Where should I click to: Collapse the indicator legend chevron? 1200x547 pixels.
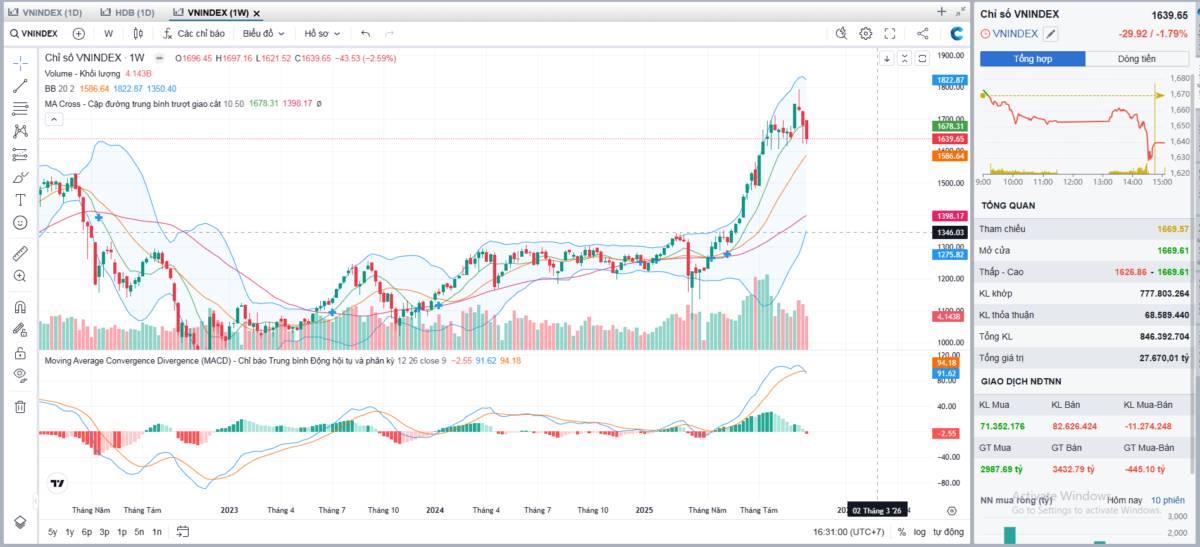[54, 119]
